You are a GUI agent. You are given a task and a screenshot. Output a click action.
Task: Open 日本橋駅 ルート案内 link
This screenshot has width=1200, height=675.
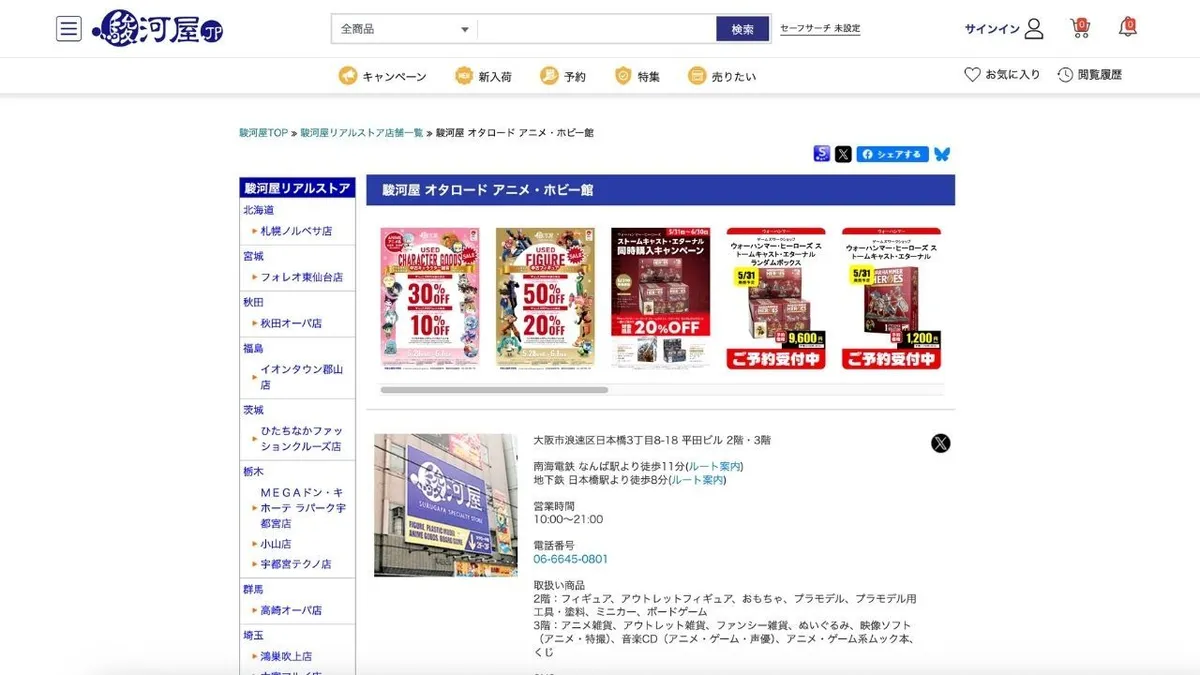click(698, 480)
